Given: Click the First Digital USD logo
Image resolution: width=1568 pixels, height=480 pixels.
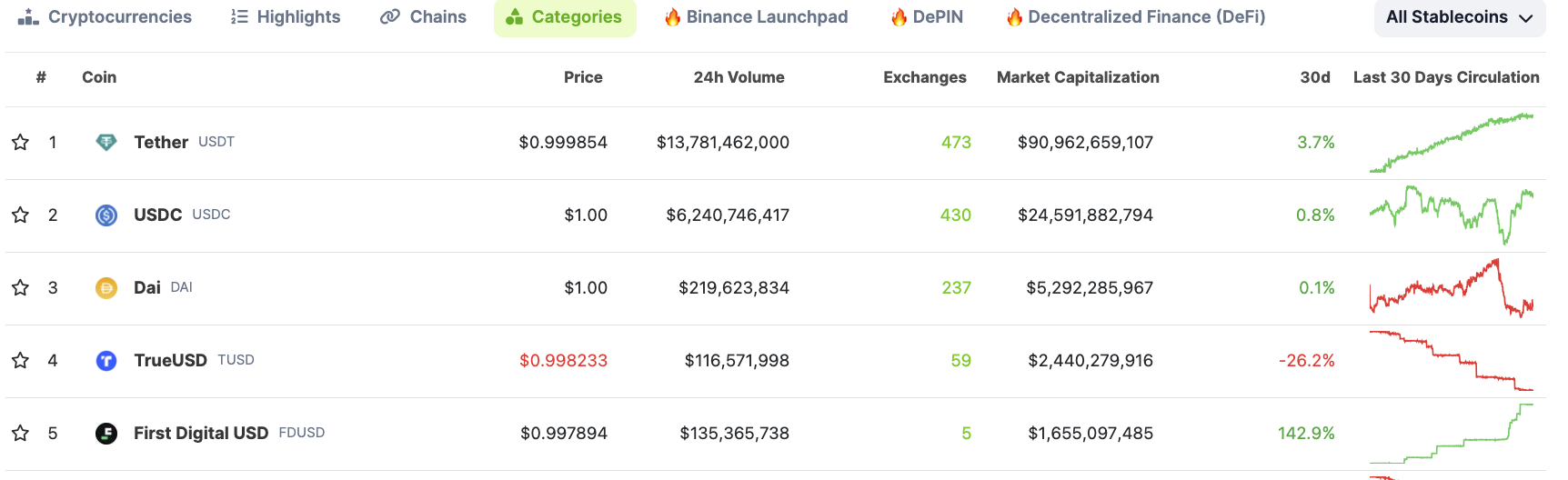Looking at the screenshot, I should tap(106, 433).
